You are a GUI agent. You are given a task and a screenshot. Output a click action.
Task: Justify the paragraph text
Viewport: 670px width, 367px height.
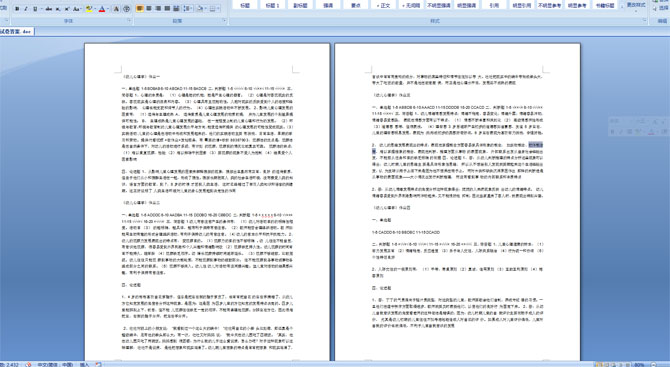[167, 8]
